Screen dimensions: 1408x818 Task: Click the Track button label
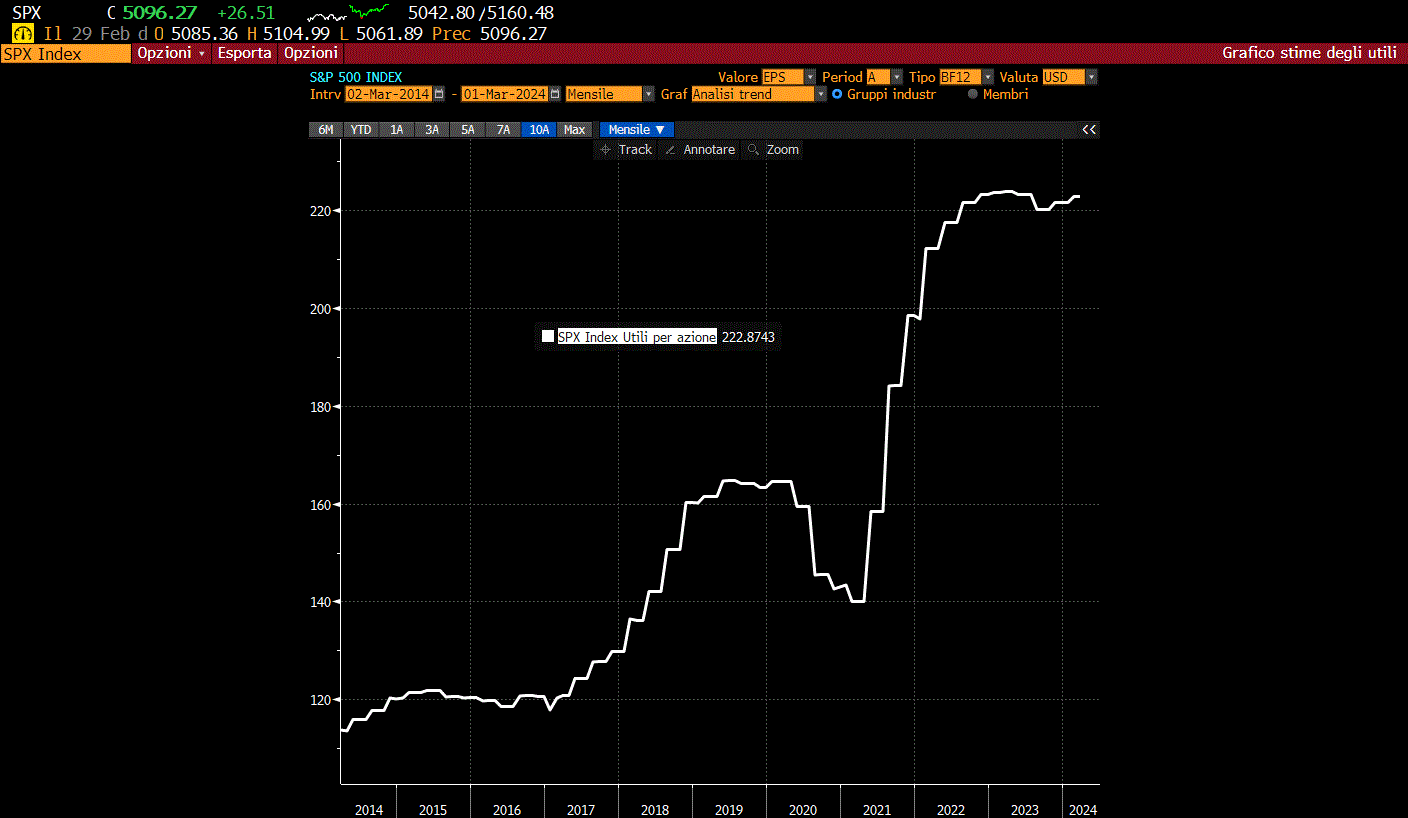[635, 149]
